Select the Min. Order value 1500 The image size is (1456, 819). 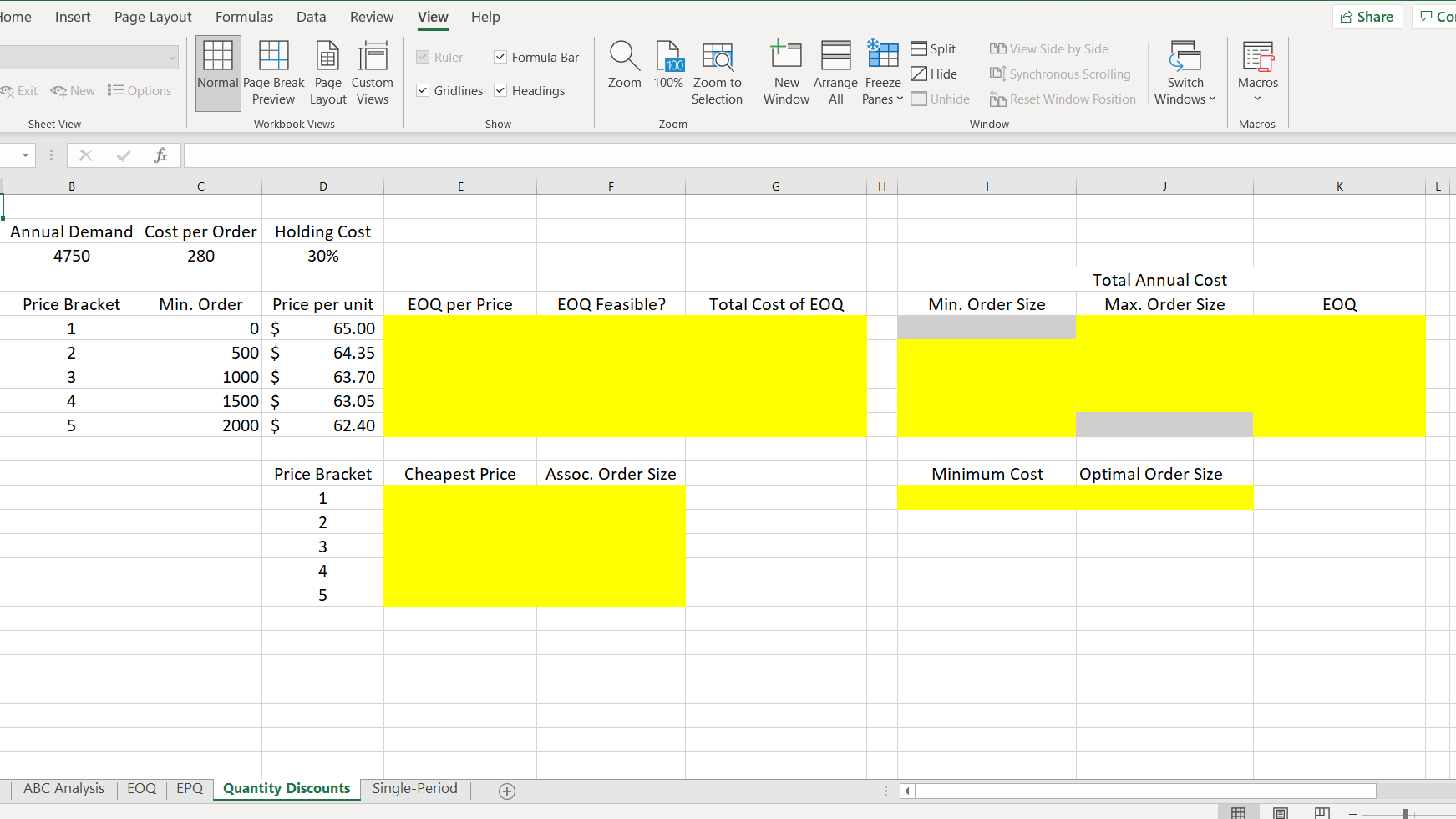[x=200, y=401]
